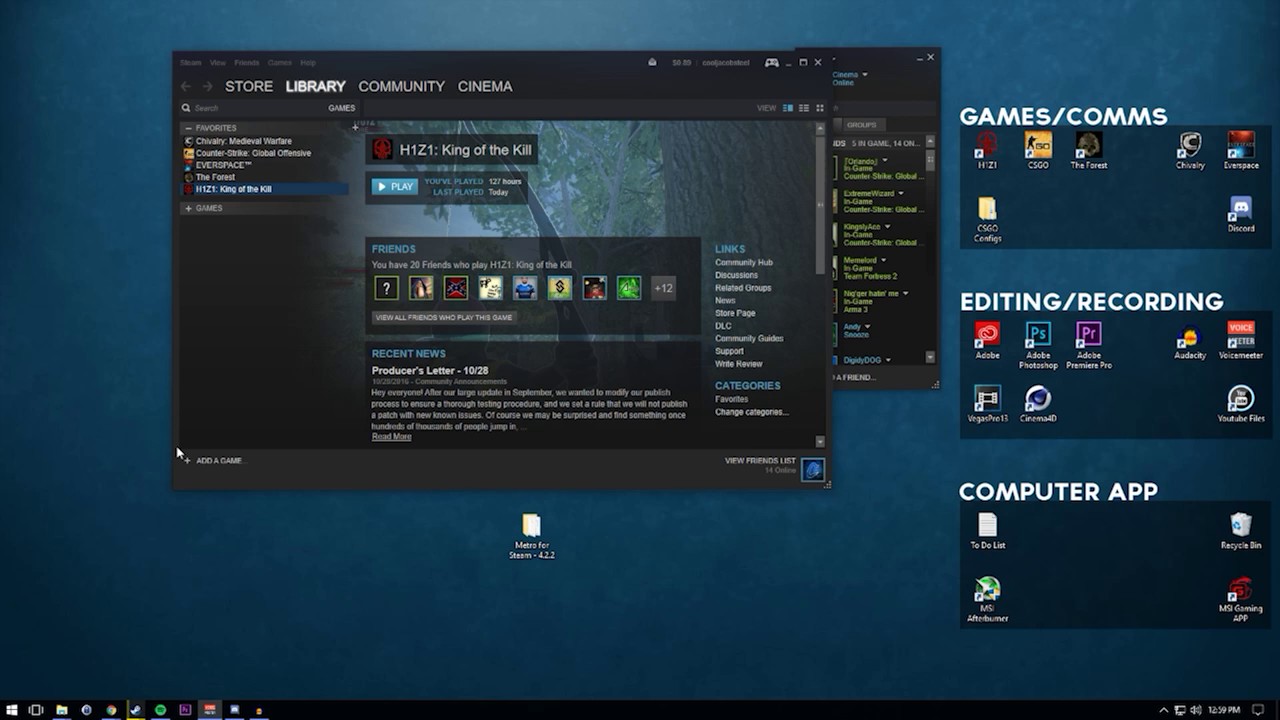
Task: Switch Steam library to detail view
Action: point(788,108)
